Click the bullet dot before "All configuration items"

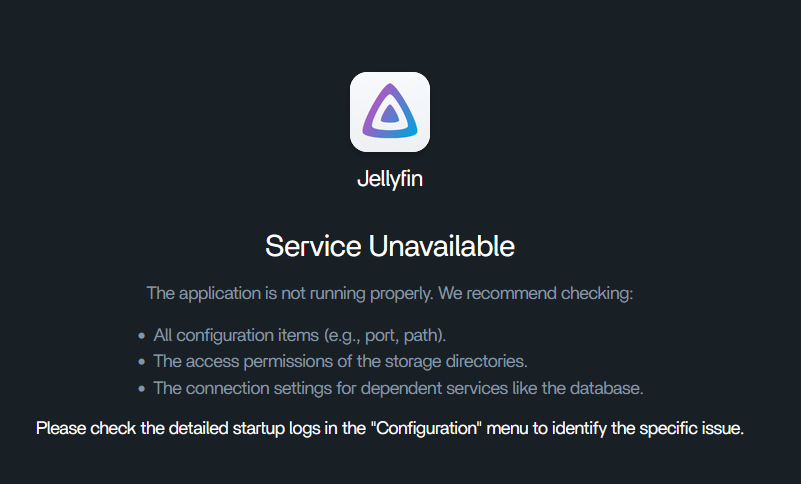tap(141, 336)
